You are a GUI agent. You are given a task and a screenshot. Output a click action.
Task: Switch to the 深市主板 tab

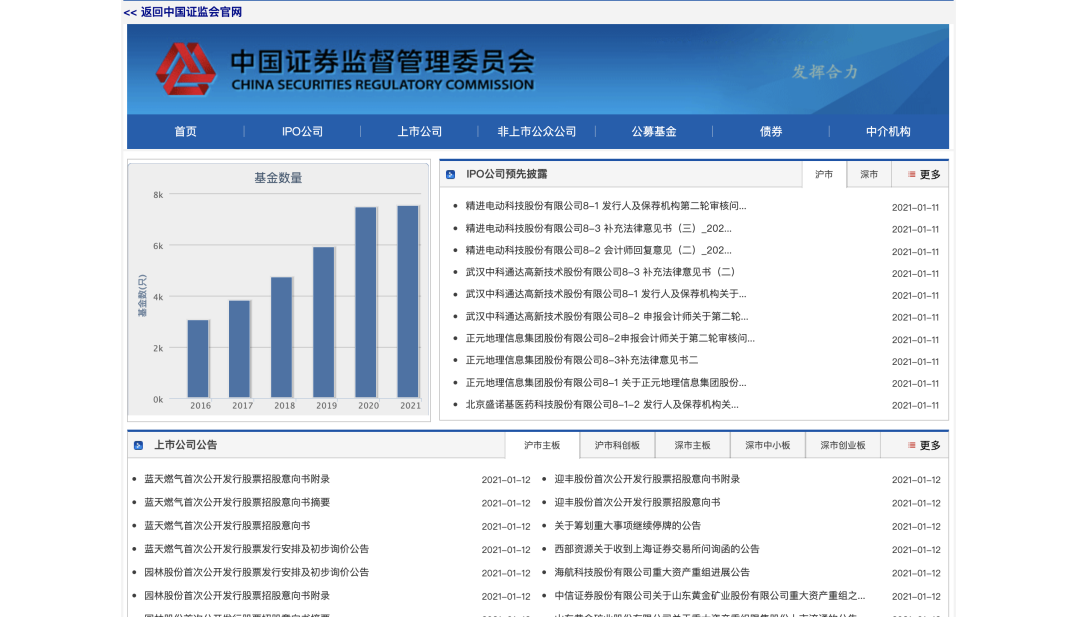[692, 444]
